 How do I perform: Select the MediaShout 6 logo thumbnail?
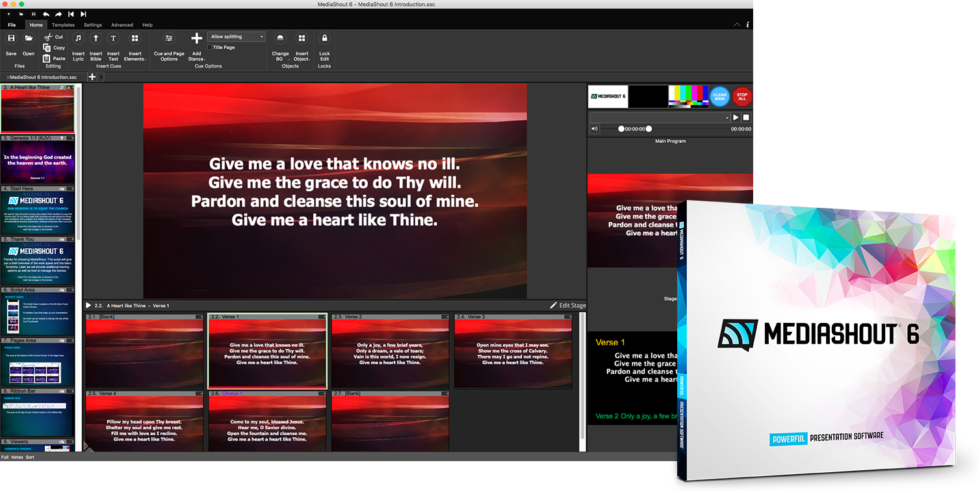click(x=608, y=97)
